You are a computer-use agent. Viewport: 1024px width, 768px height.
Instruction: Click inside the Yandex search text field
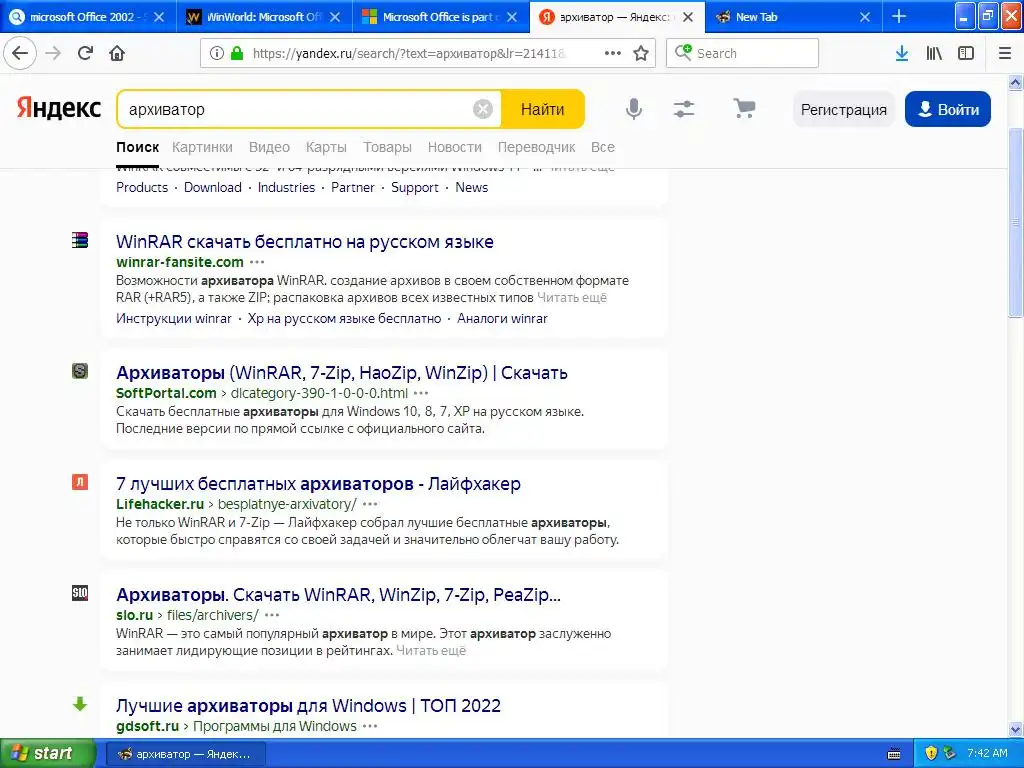click(297, 109)
